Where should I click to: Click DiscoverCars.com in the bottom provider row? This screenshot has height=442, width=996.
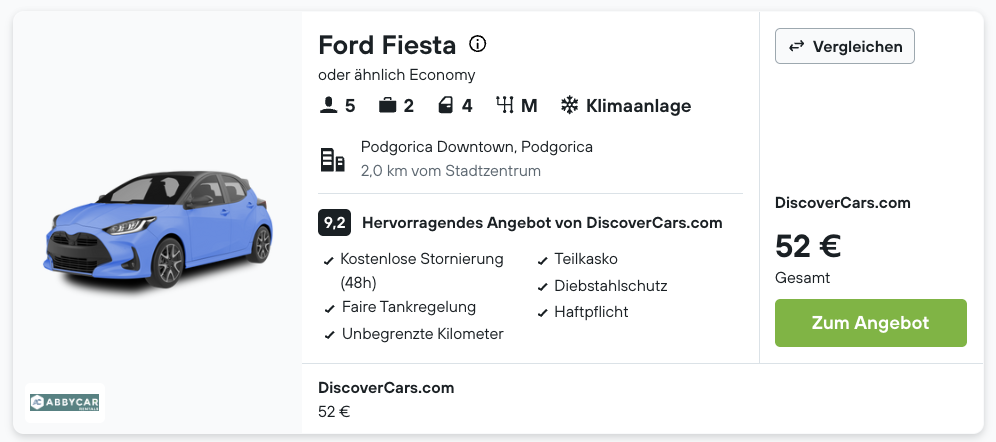click(386, 388)
